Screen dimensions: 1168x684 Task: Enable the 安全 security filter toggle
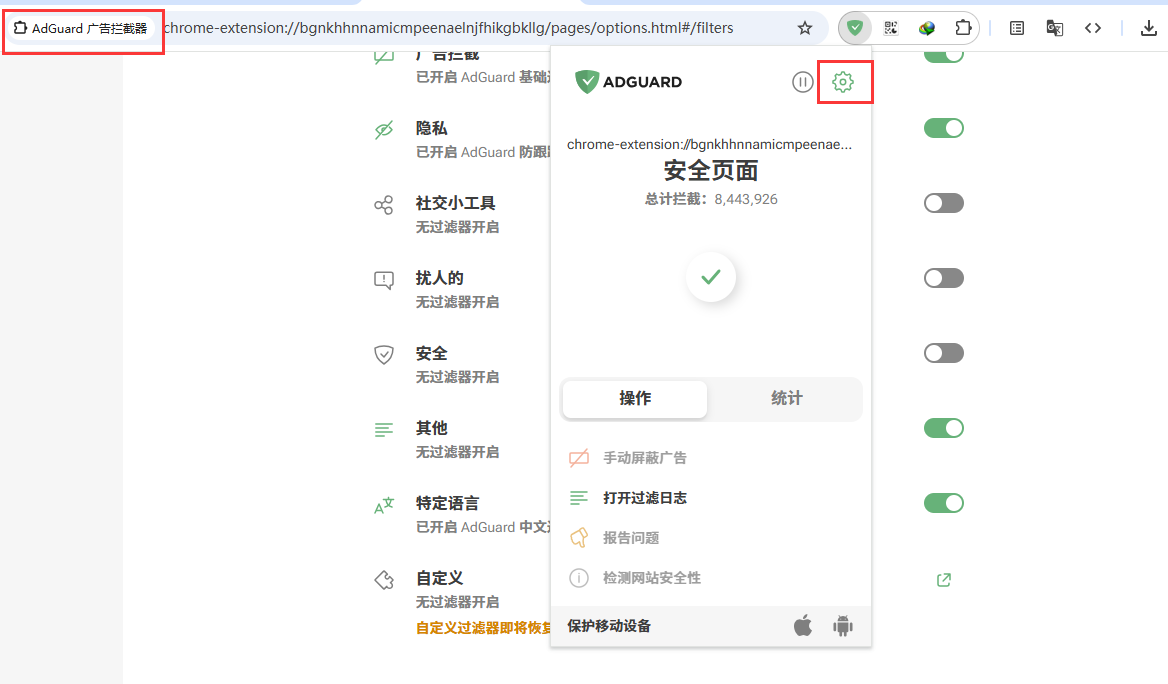point(943,353)
